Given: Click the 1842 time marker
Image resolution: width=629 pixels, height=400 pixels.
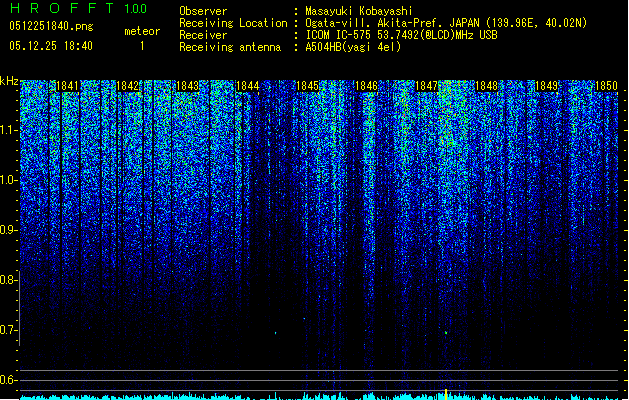Looking at the screenshot, I should tap(127, 86).
